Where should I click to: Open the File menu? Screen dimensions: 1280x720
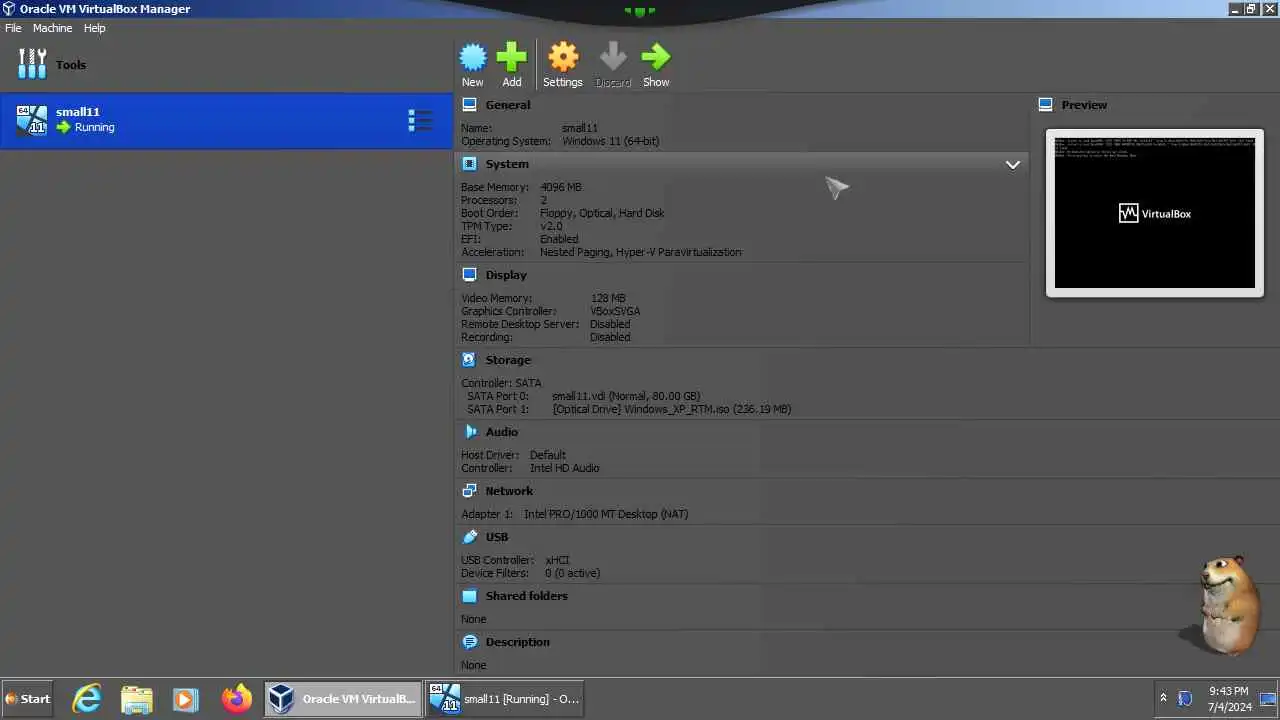pyautogui.click(x=13, y=28)
